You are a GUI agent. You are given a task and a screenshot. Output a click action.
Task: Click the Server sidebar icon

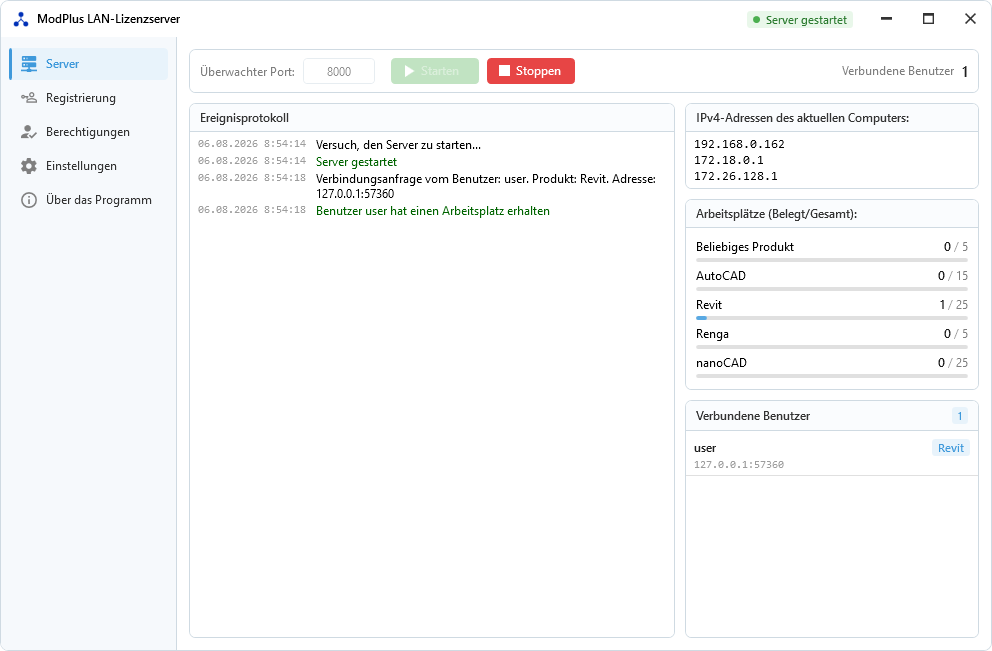[28, 64]
